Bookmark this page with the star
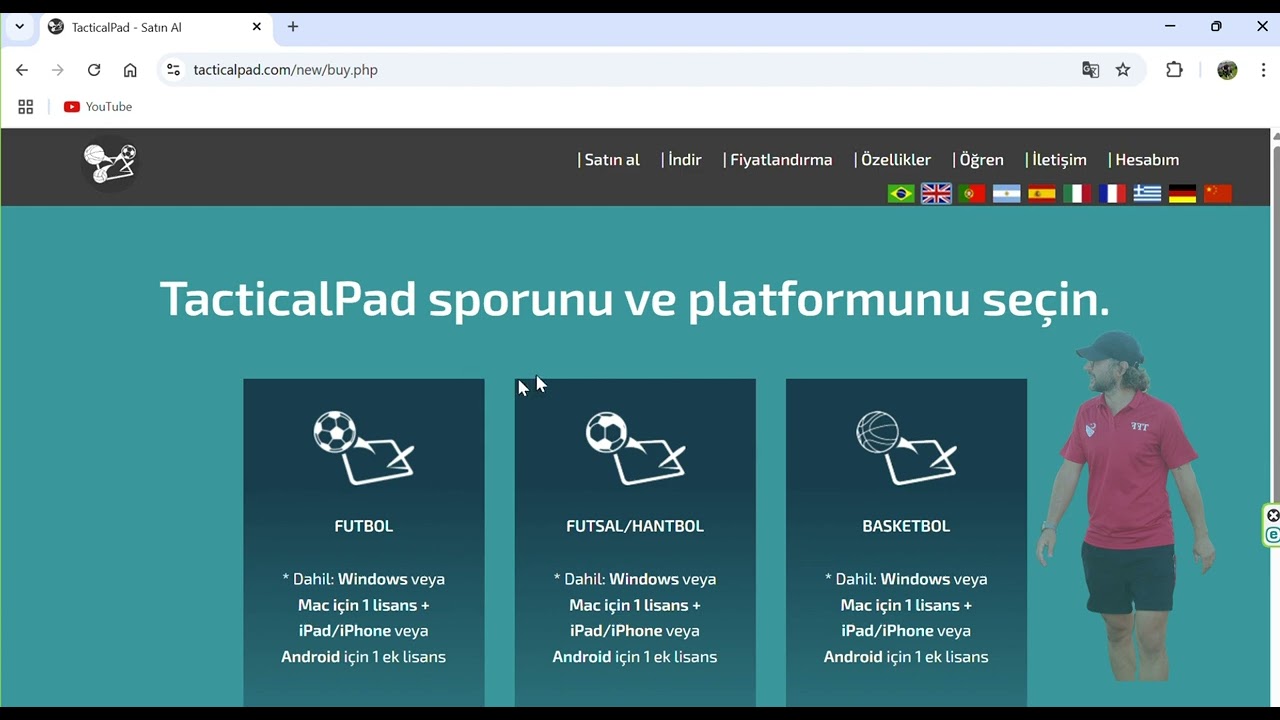 [1123, 70]
